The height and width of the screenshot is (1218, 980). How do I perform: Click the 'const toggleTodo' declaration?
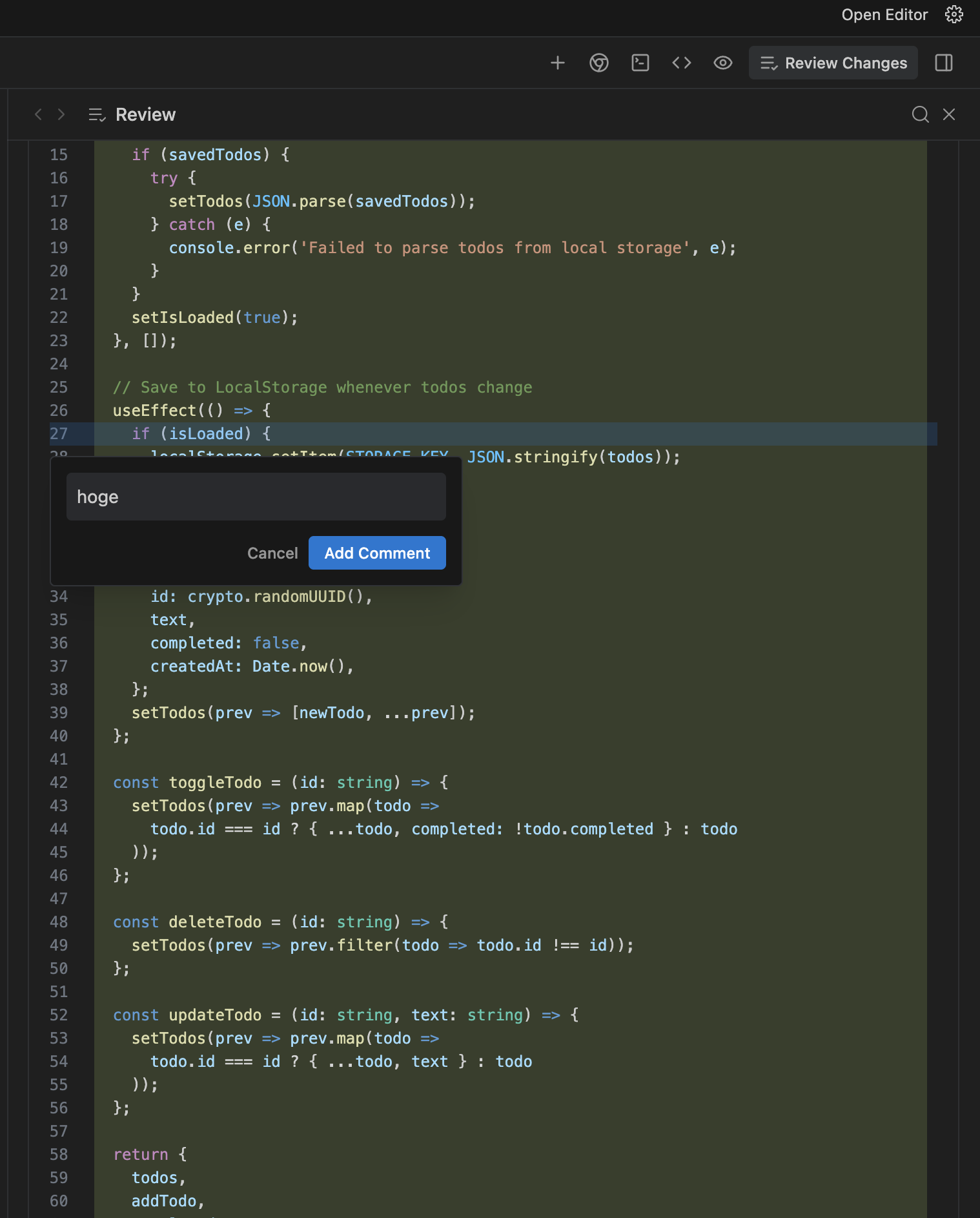281,783
